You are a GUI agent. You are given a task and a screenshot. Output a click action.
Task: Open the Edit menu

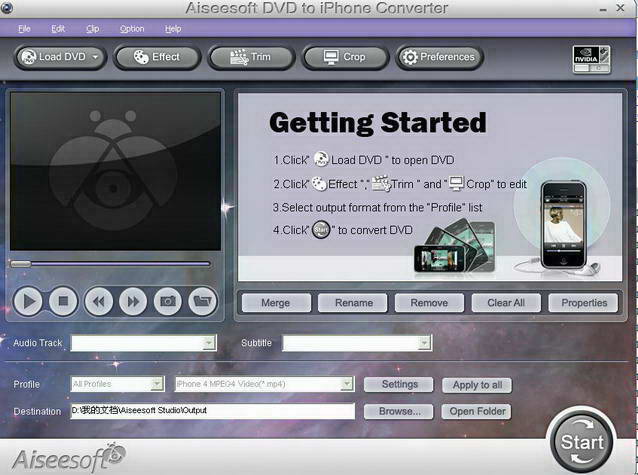[x=58, y=29]
